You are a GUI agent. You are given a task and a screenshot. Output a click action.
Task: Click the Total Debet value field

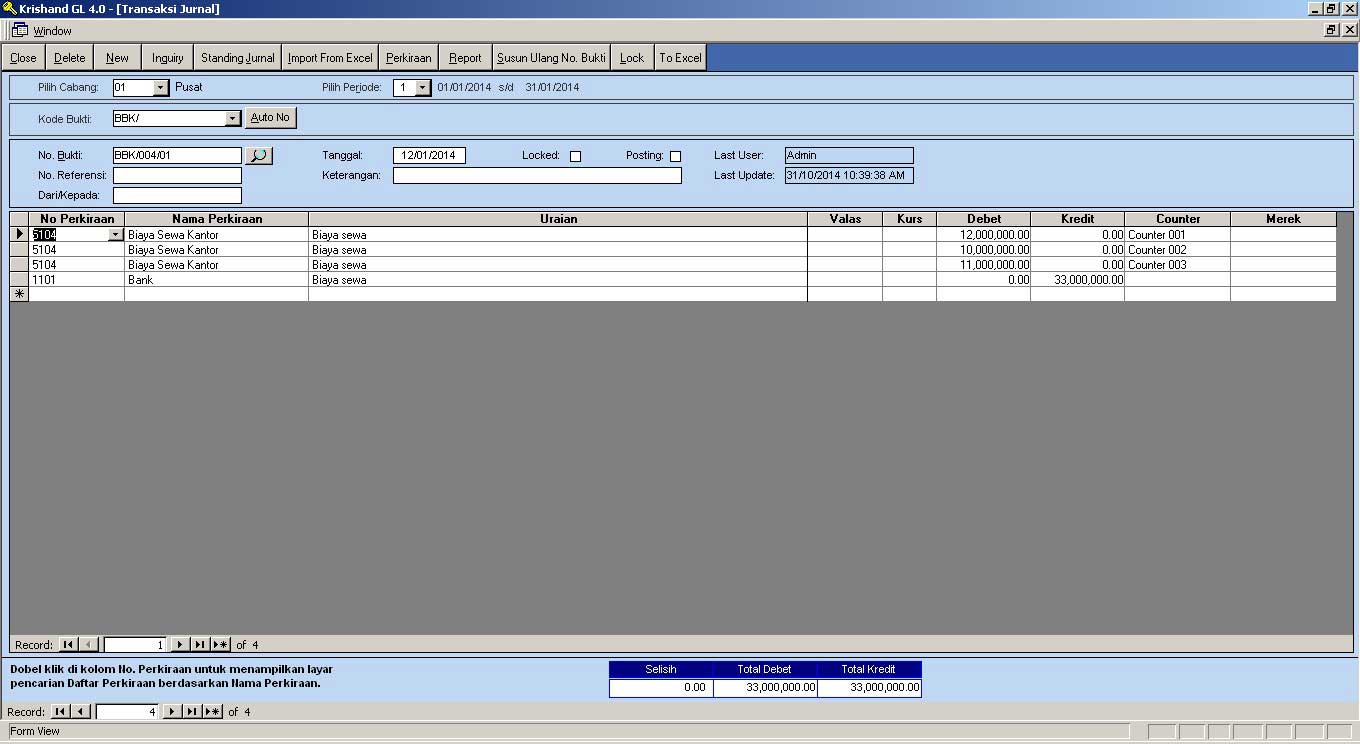(765, 688)
